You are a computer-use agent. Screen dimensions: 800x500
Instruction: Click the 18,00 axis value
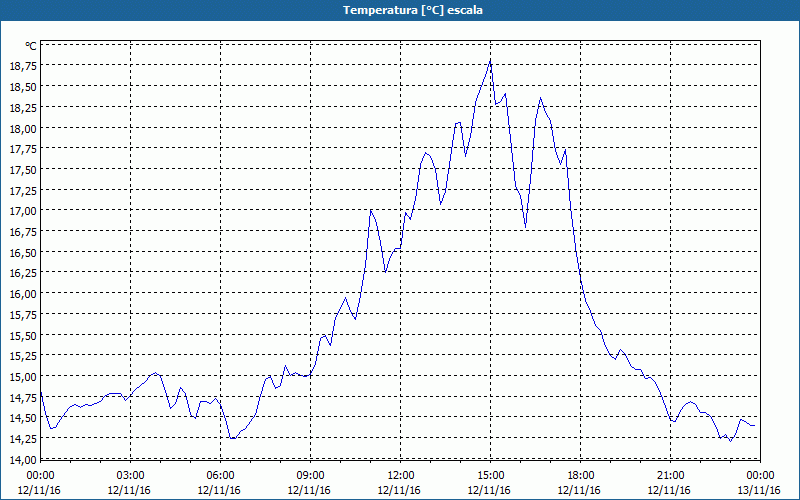(23, 128)
